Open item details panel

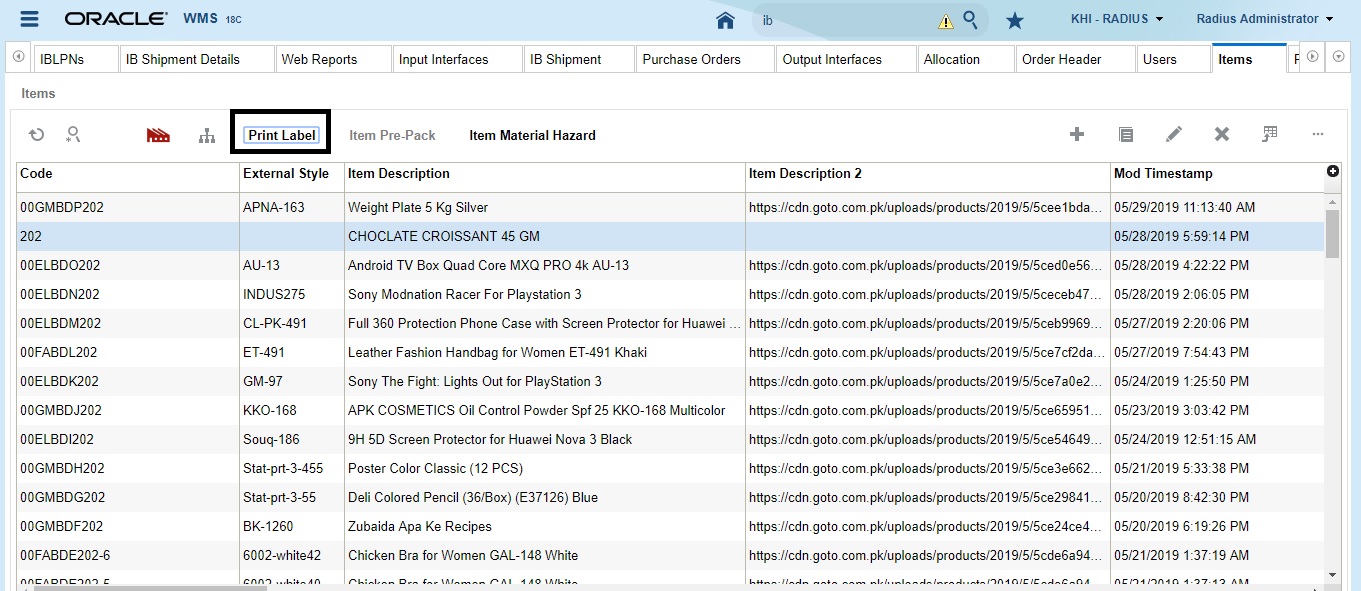click(1126, 133)
